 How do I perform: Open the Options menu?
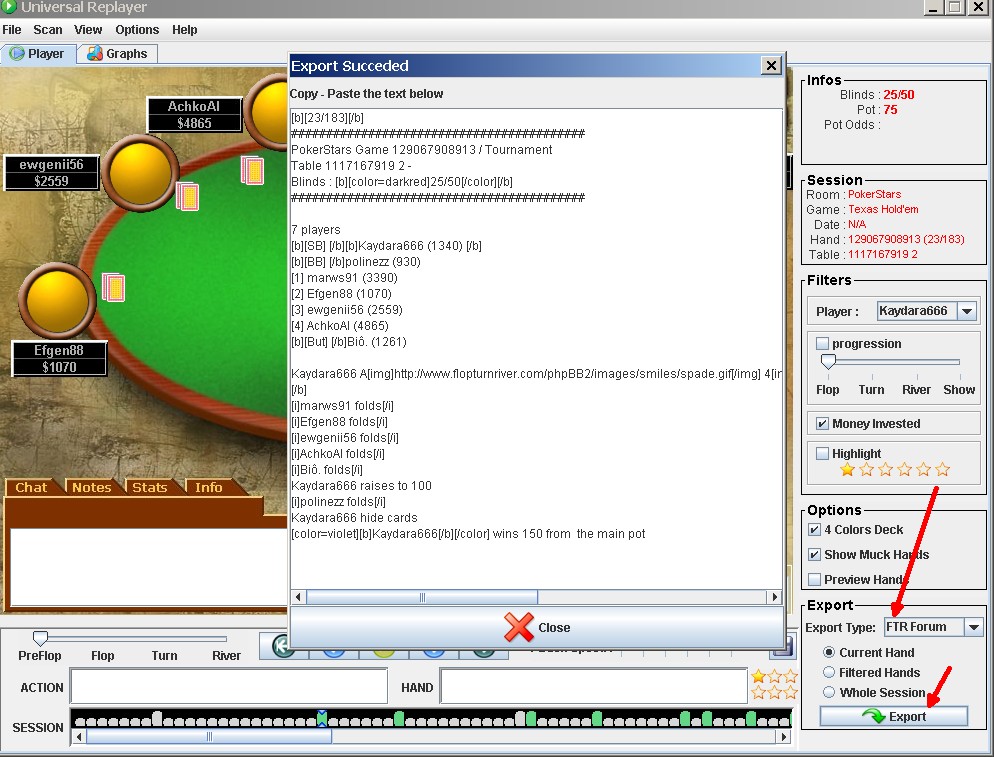click(137, 30)
